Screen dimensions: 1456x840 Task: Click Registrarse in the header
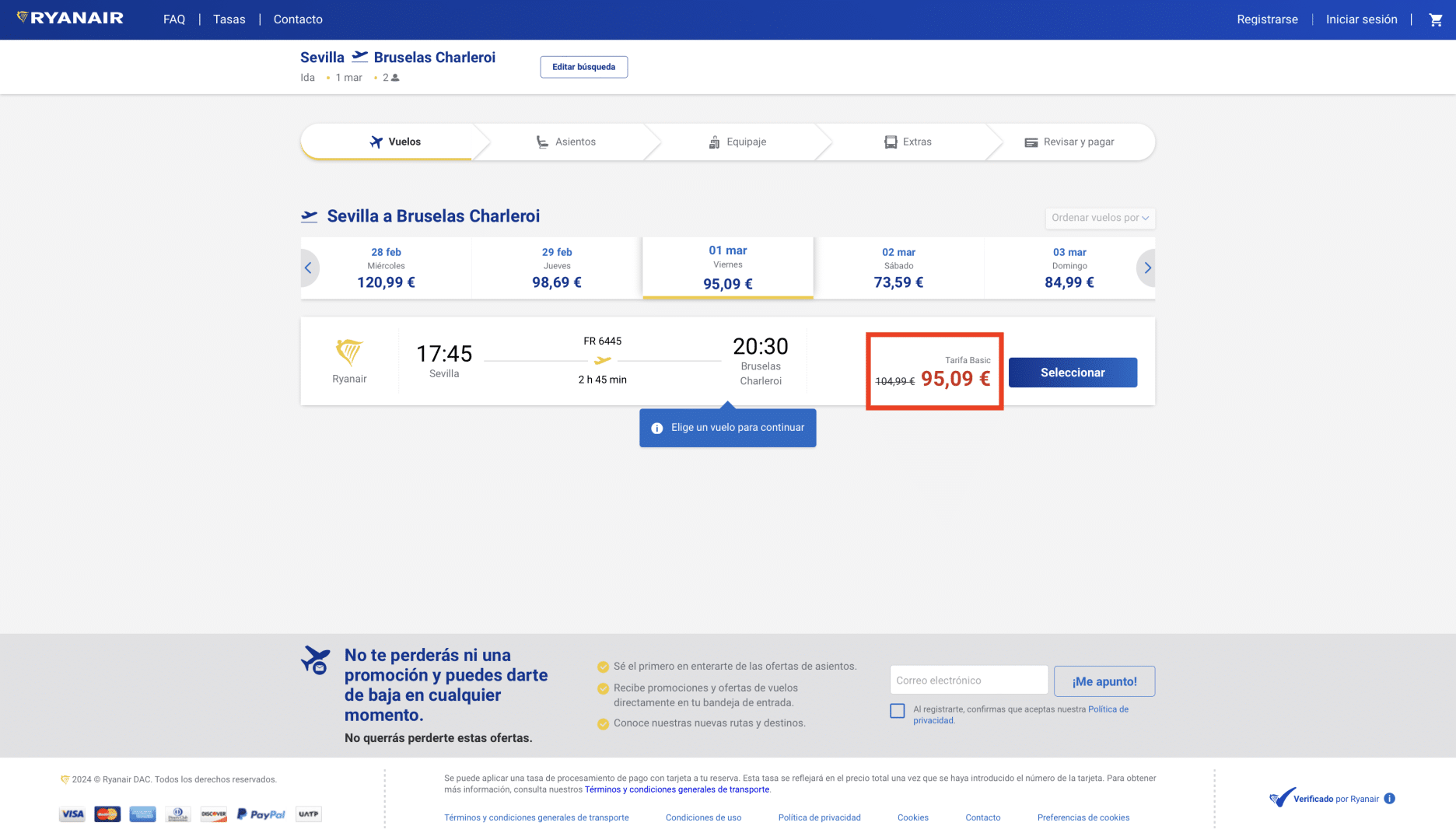(x=1267, y=19)
